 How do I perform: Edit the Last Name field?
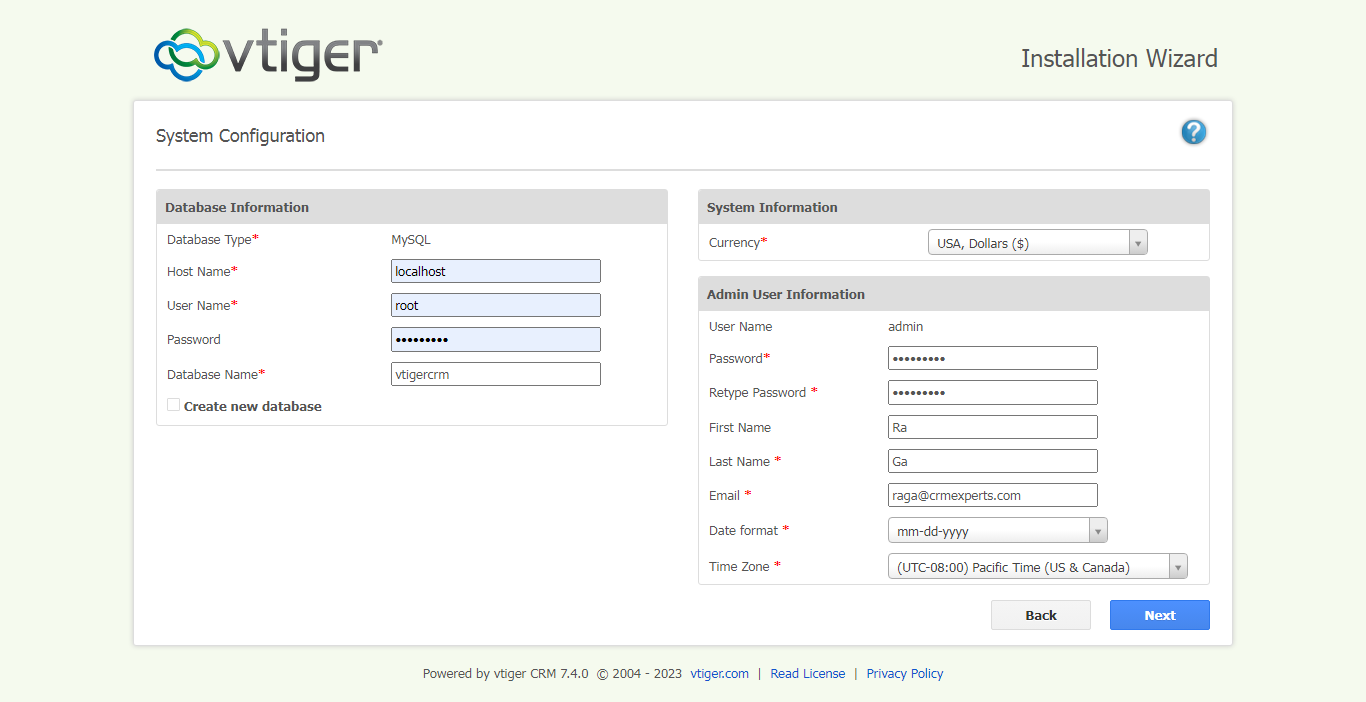(x=992, y=461)
